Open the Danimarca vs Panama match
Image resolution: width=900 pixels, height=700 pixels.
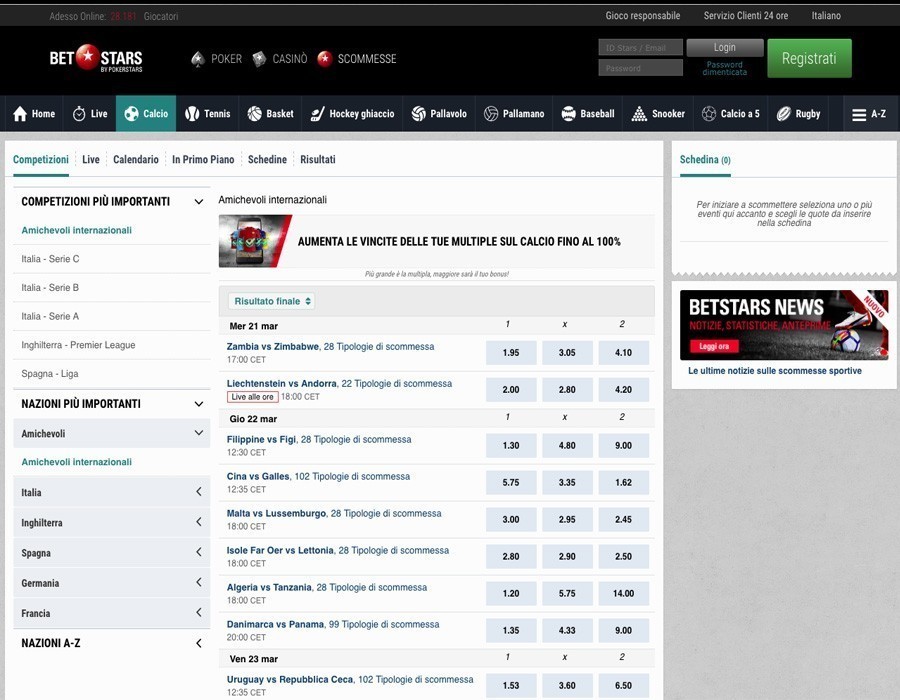(x=275, y=624)
